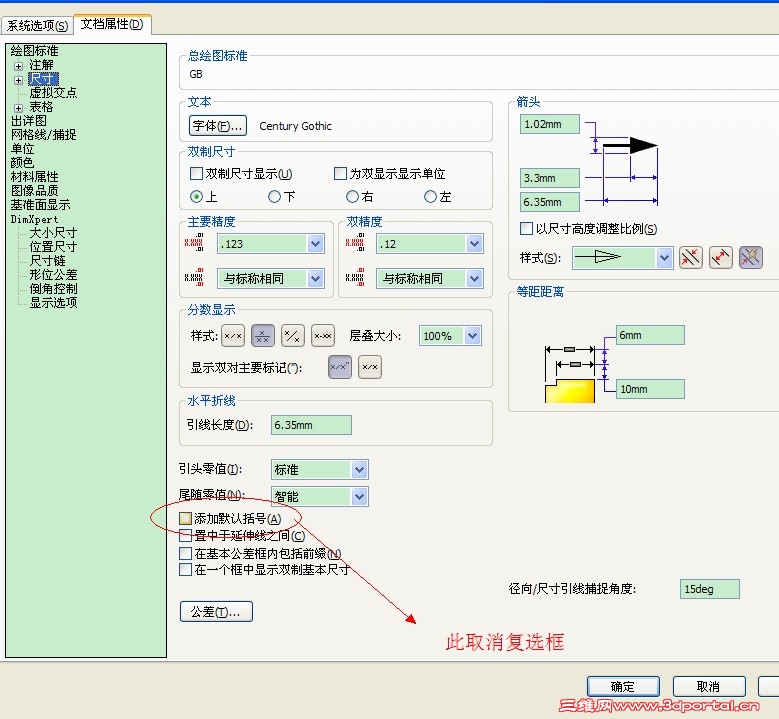Image resolution: width=779 pixels, height=719 pixels.
Task: Select the stacked fraction style icon
Action: [263, 336]
